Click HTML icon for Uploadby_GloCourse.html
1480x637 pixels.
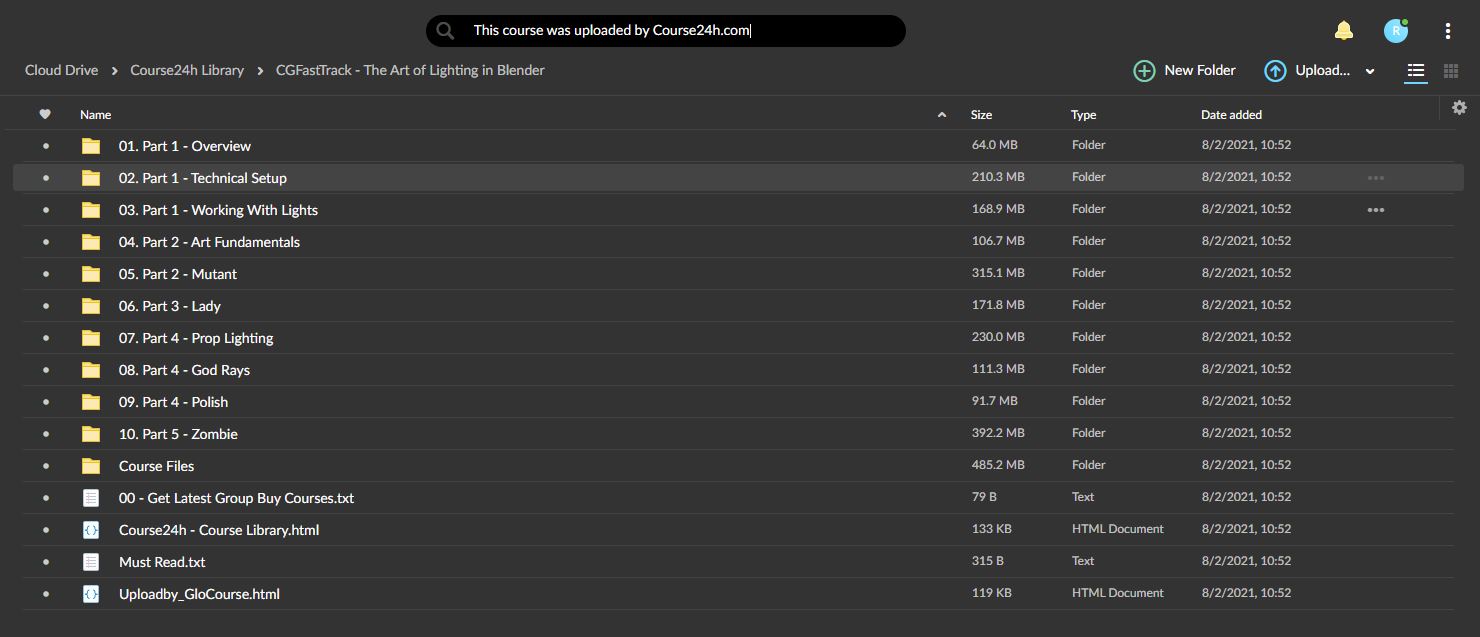91,594
